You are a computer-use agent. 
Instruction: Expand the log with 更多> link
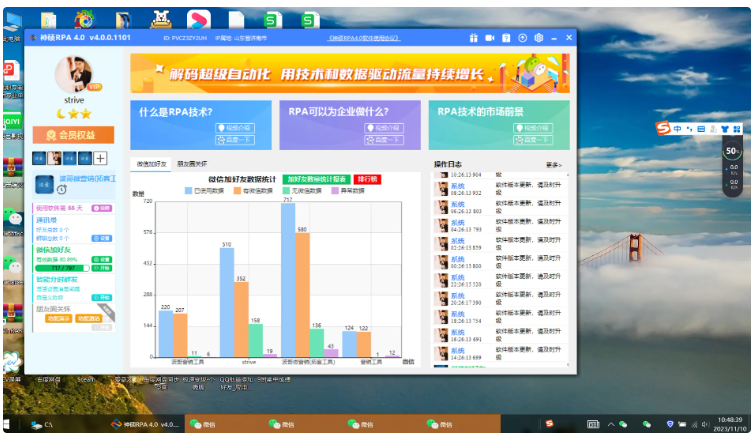coord(553,165)
